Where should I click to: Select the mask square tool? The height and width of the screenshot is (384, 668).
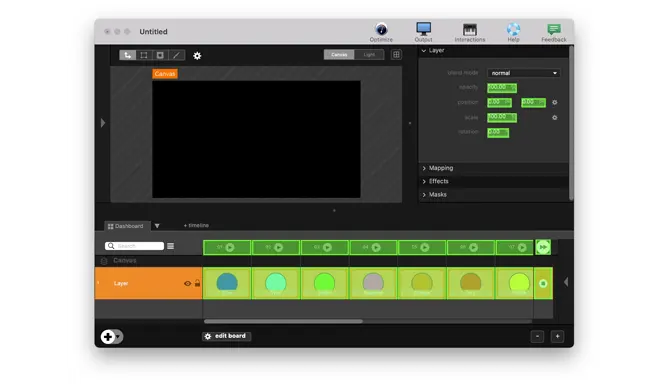tap(160, 55)
